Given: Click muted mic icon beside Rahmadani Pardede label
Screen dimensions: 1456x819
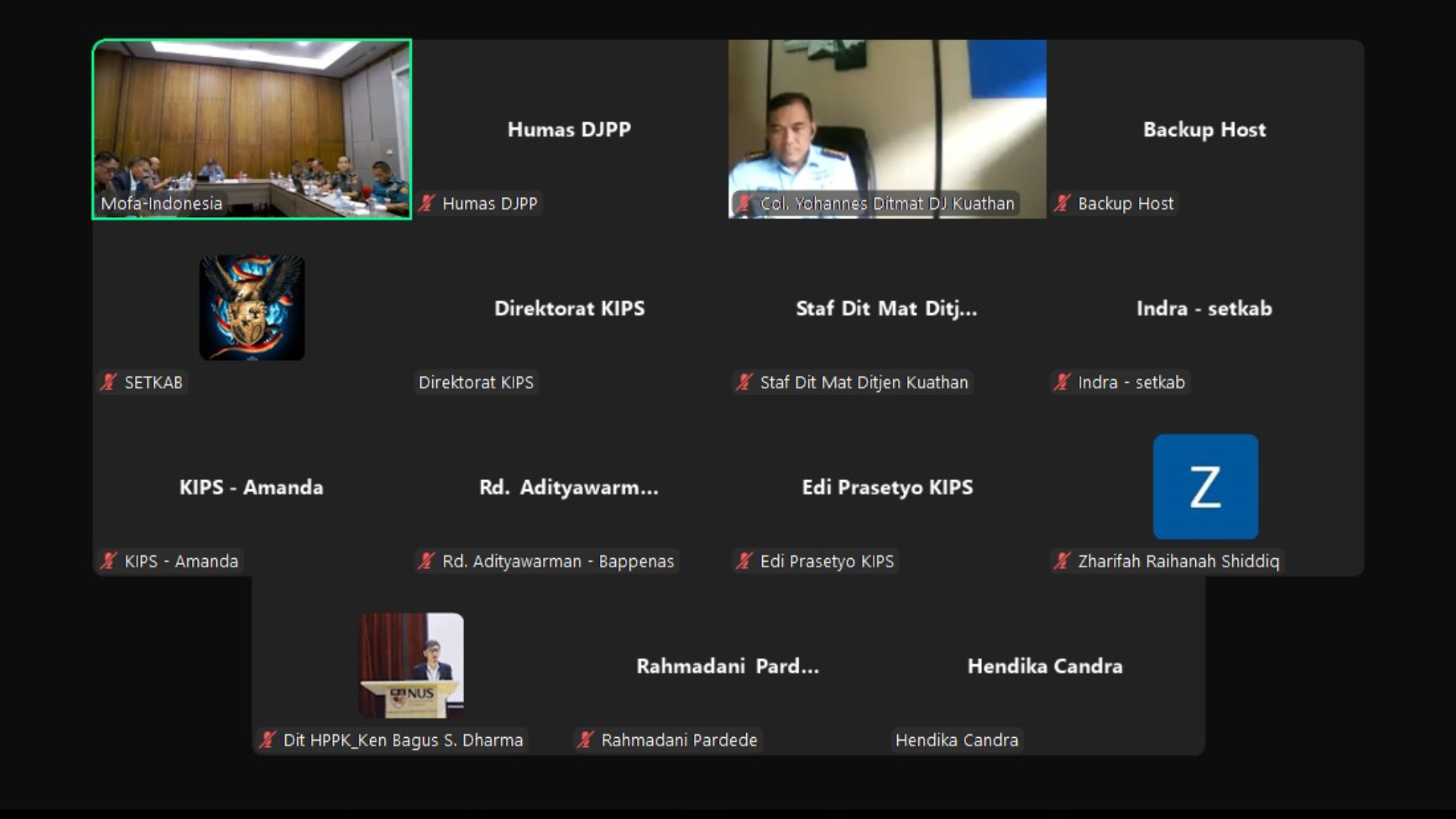Looking at the screenshot, I should [x=585, y=740].
